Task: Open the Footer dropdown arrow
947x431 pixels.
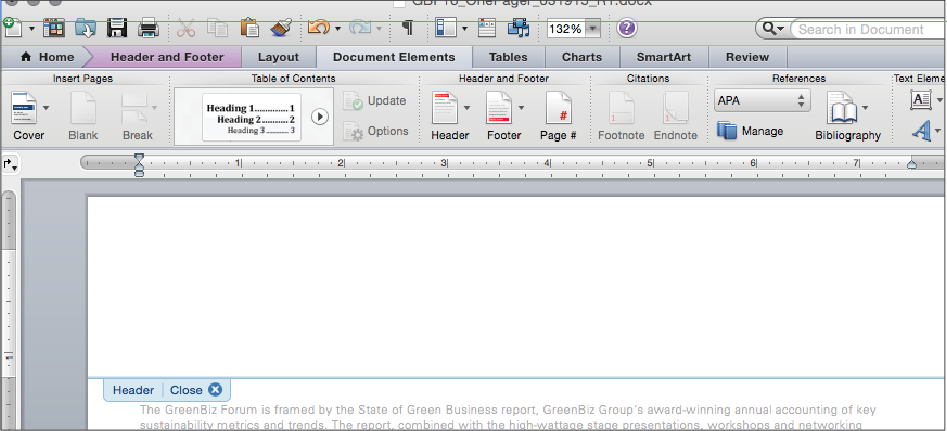Action: pyautogui.click(x=521, y=108)
